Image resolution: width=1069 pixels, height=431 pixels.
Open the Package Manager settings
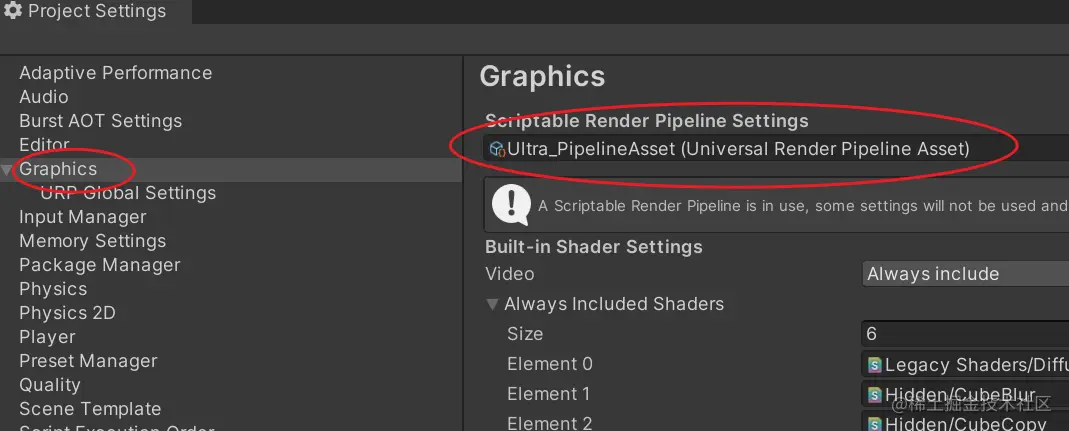(99, 265)
